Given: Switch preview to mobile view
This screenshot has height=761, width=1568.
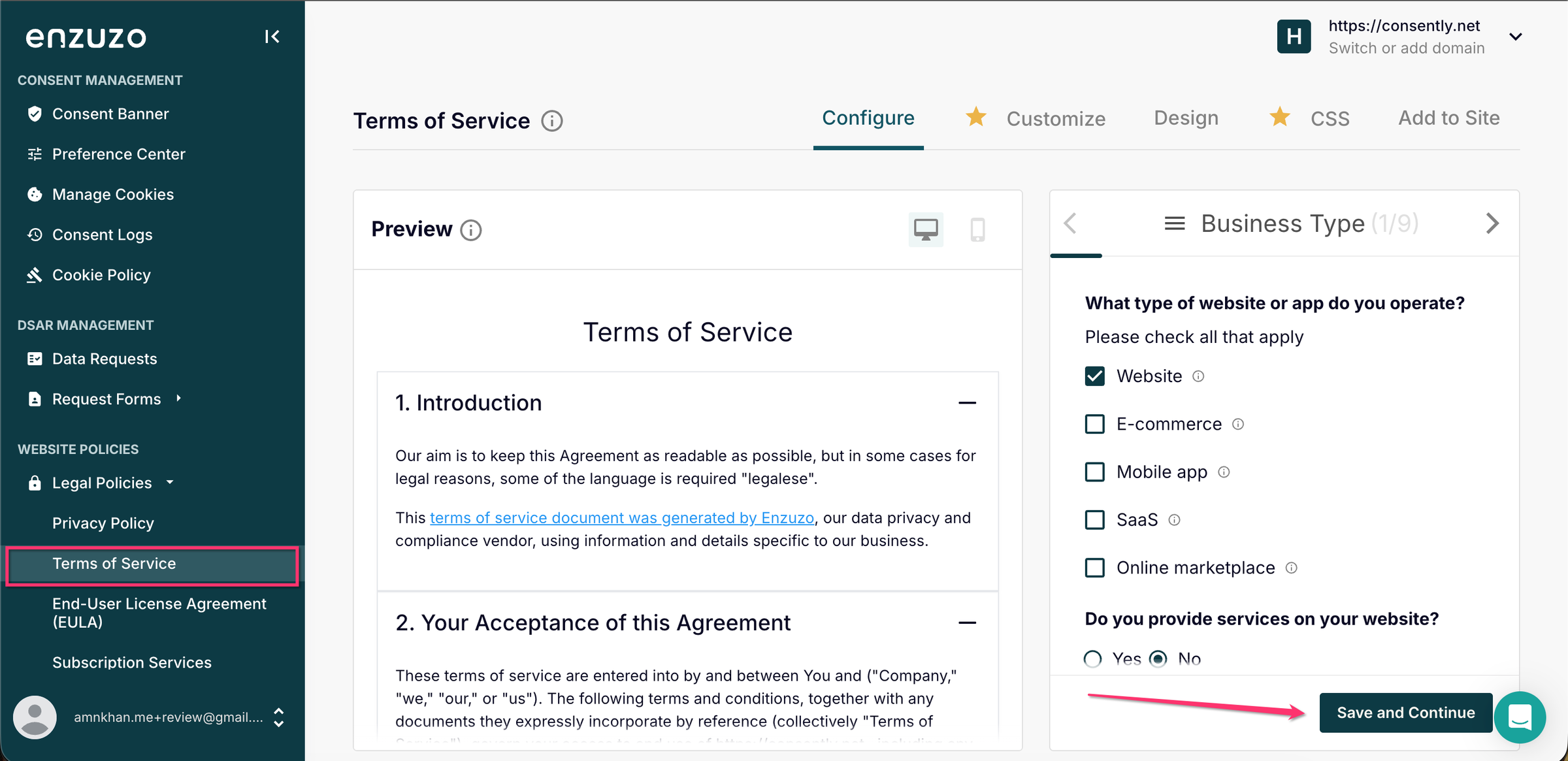Looking at the screenshot, I should click(977, 229).
